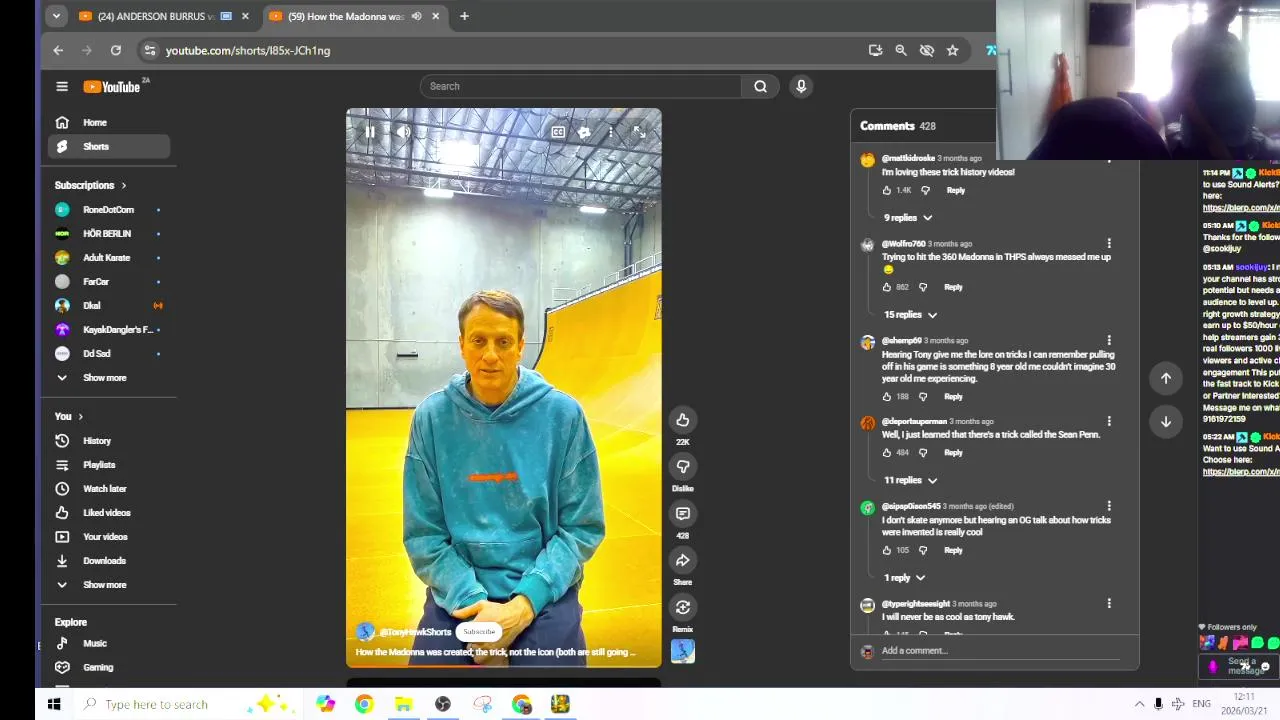Reload the YouTube page
The width and height of the screenshot is (1280, 720).
click(116, 50)
